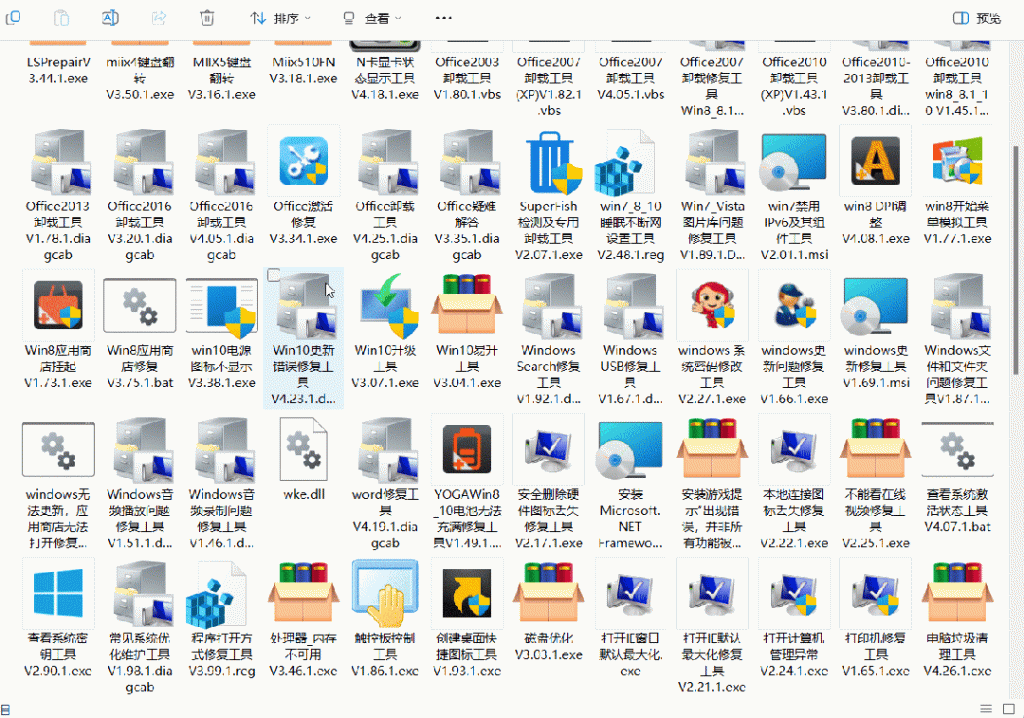The image size is (1024, 718).
Task: Click the share icon in the toolbar
Action: (159, 18)
